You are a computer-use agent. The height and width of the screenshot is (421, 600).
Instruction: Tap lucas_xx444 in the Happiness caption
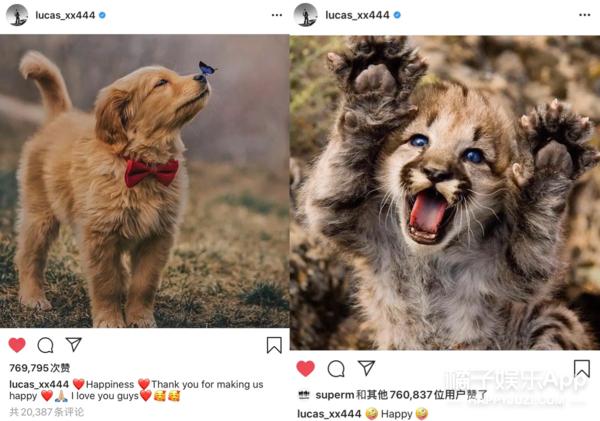click(x=39, y=384)
